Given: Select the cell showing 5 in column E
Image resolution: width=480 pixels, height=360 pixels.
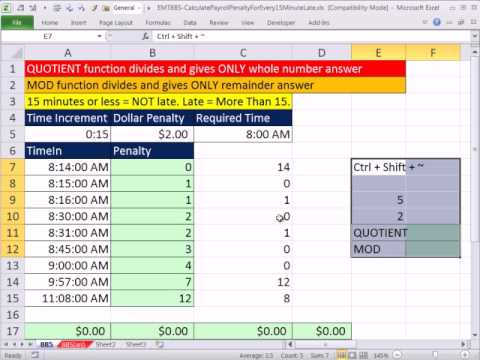Looking at the screenshot, I should pos(378,200).
